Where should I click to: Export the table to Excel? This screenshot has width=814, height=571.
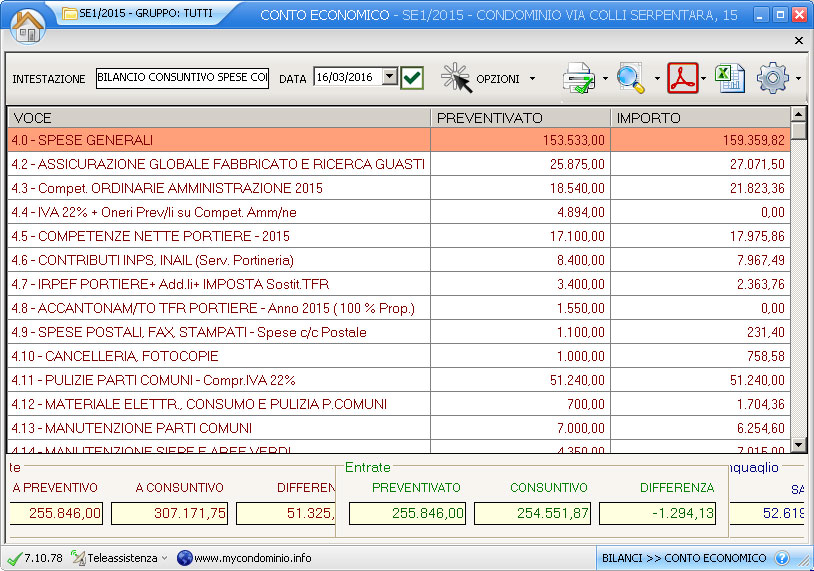click(x=730, y=78)
